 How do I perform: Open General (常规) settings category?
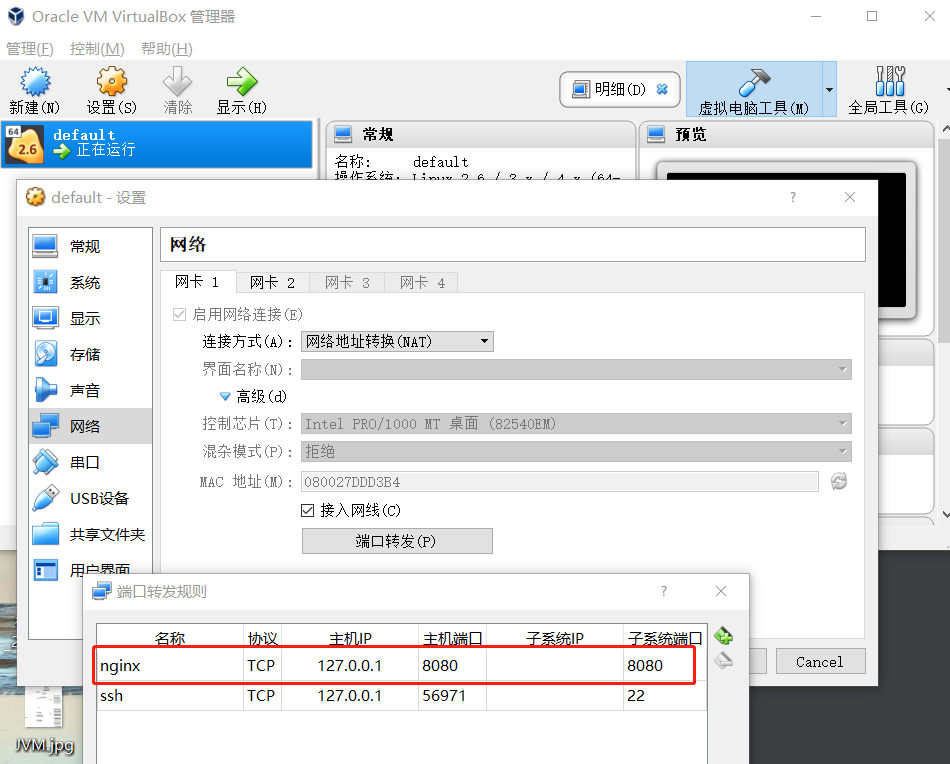90,246
